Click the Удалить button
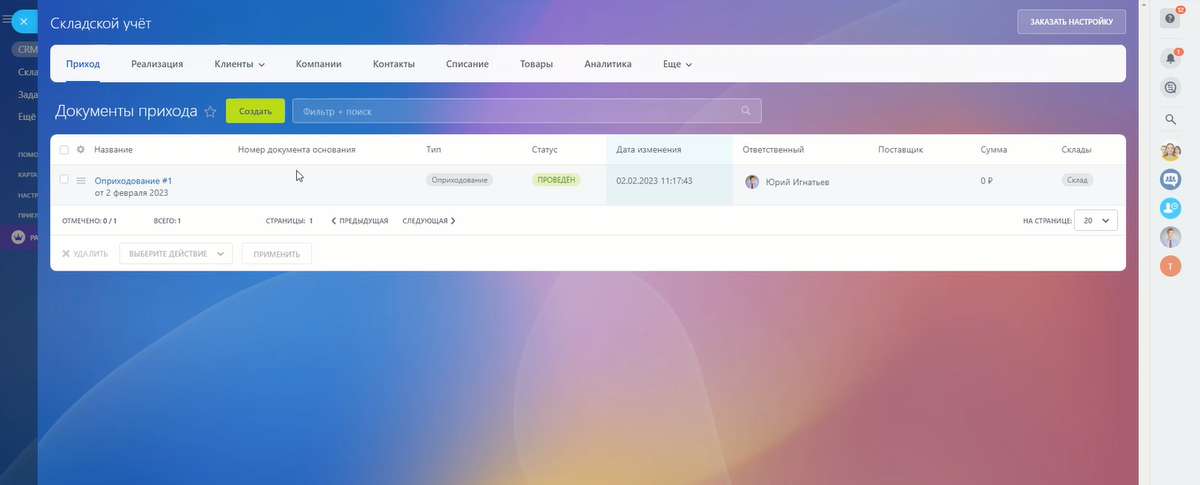The image size is (1200, 485). coord(84,254)
